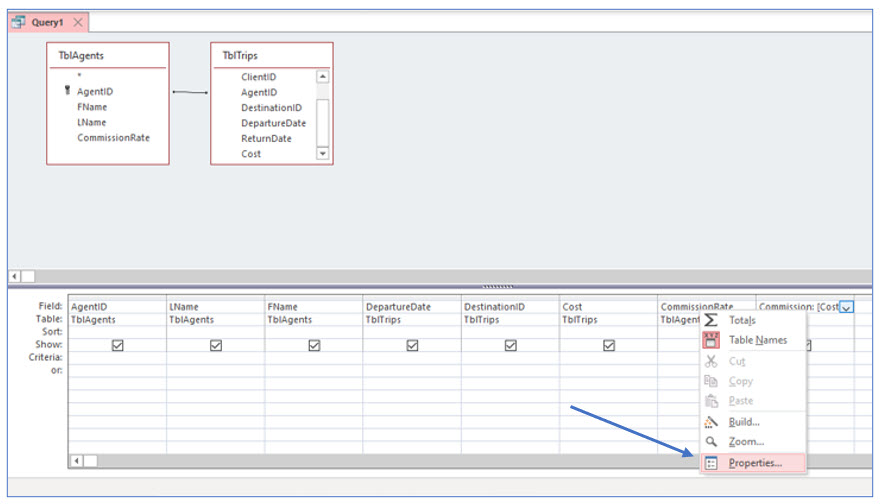Click the join line between the tables

click(190, 92)
